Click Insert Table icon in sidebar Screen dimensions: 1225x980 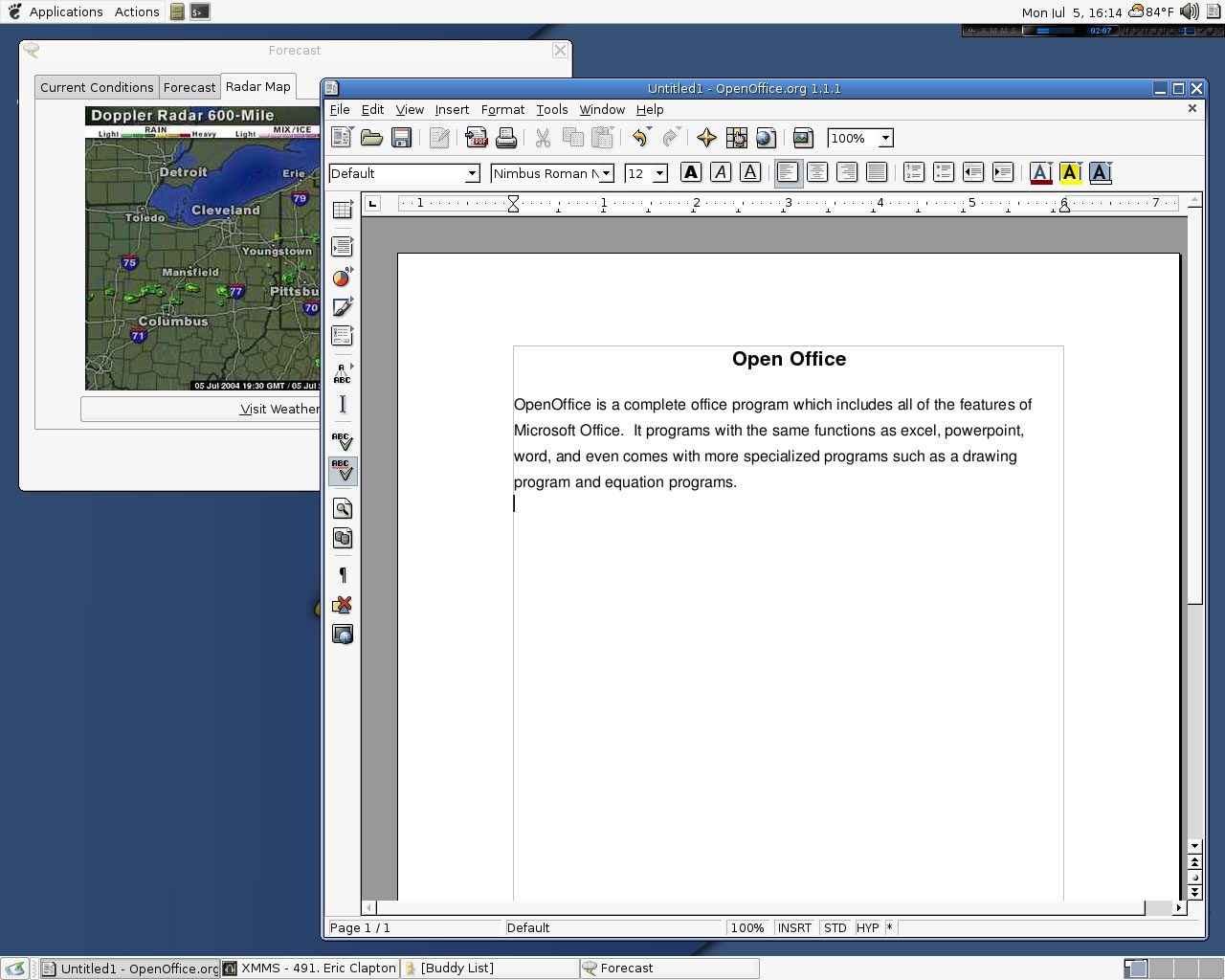[x=343, y=210]
